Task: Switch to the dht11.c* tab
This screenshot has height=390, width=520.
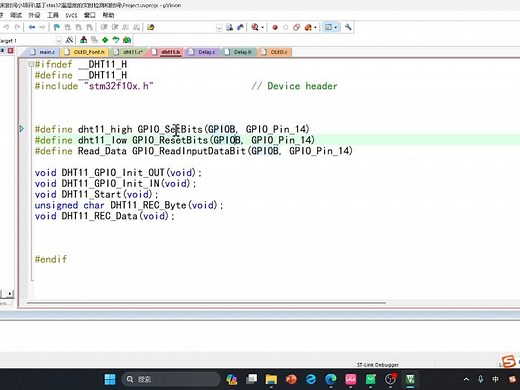Action: coord(129,52)
